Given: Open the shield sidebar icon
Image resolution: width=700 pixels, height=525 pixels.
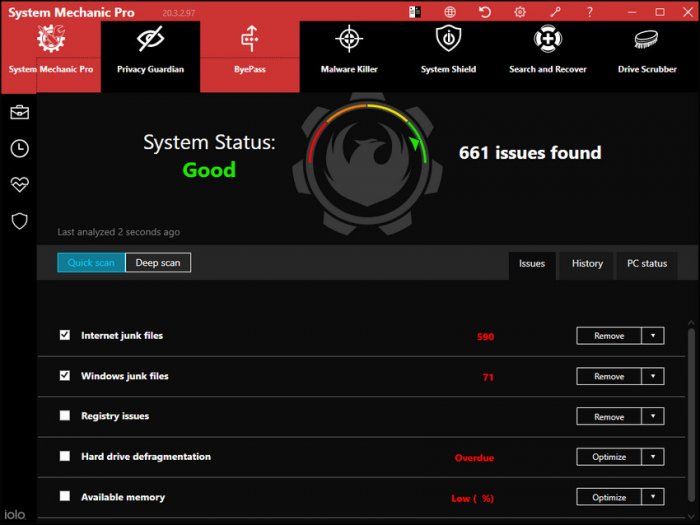Looking at the screenshot, I should click(x=20, y=221).
